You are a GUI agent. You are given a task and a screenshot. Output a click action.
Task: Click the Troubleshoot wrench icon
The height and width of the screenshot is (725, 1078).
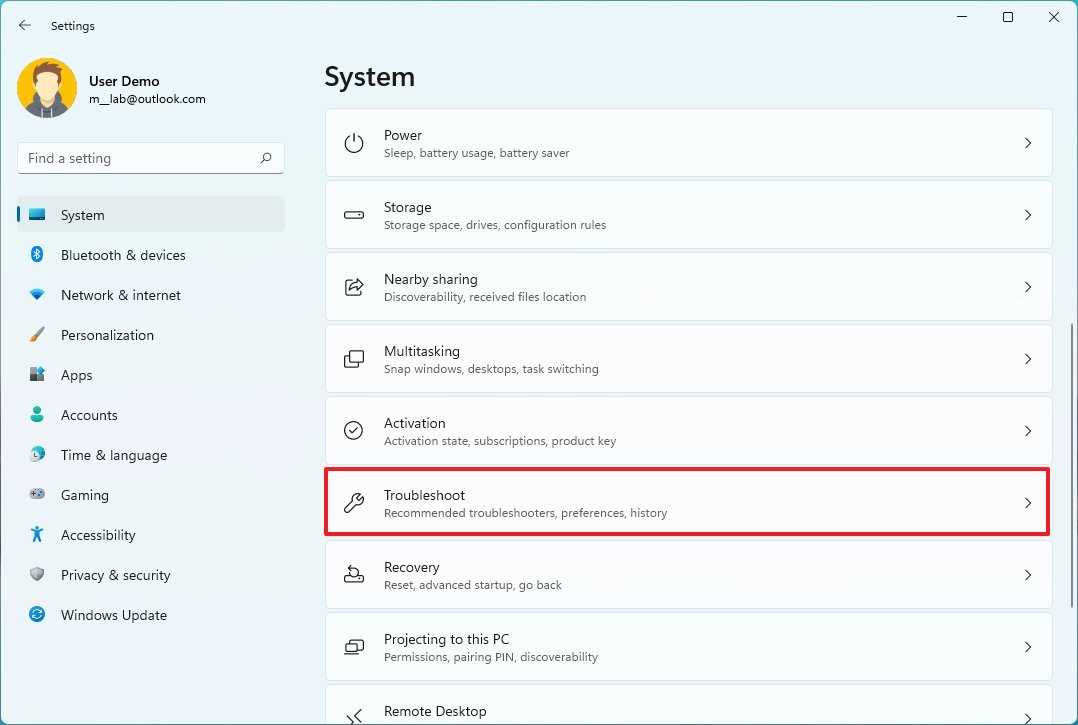click(354, 503)
